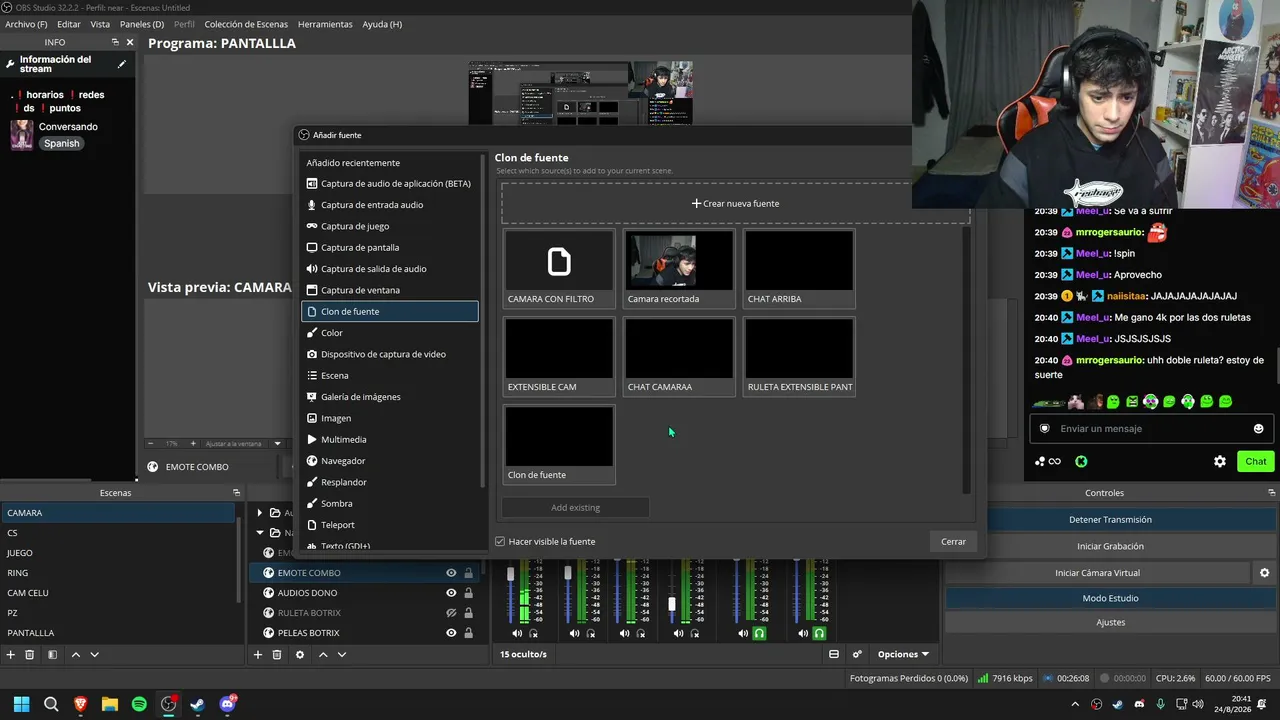Click Crear nueva fuente button
Image resolution: width=1280 pixels, height=720 pixels.
(x=735, y=204)
